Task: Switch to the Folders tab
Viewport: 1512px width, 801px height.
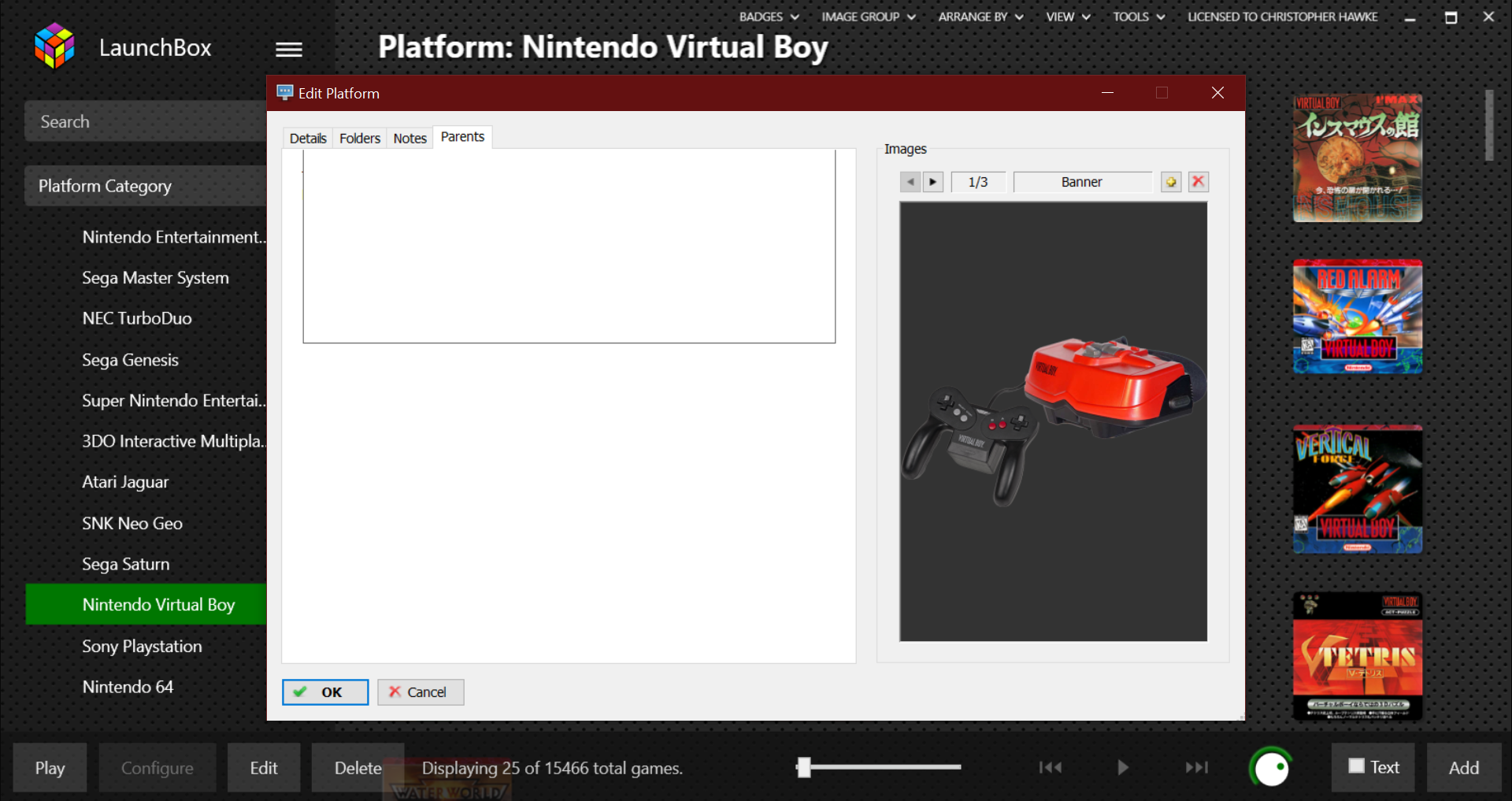Action: point(360,139)
